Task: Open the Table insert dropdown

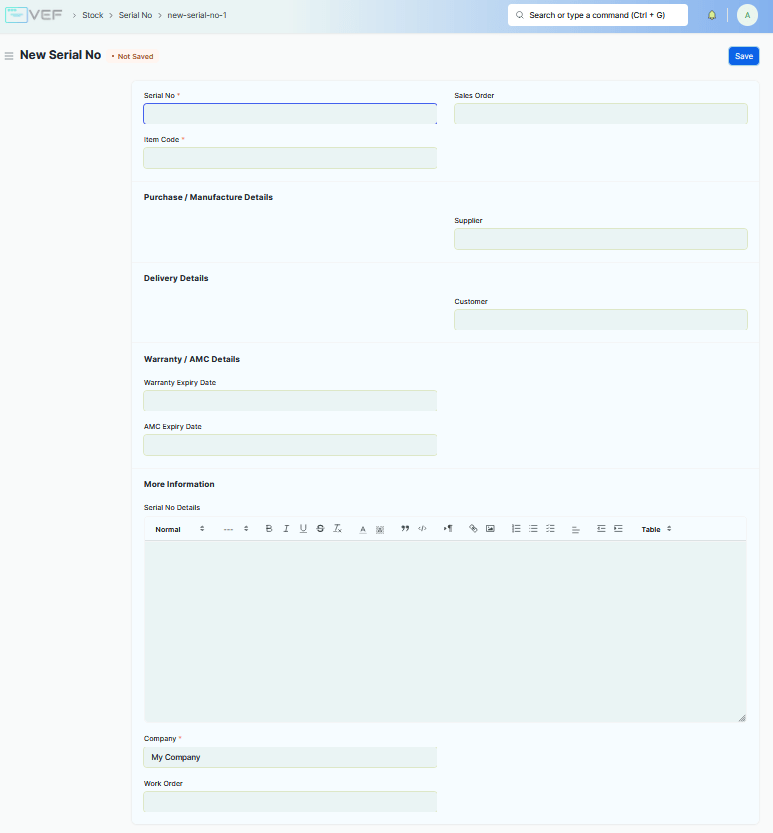Action: click(656, 529)
